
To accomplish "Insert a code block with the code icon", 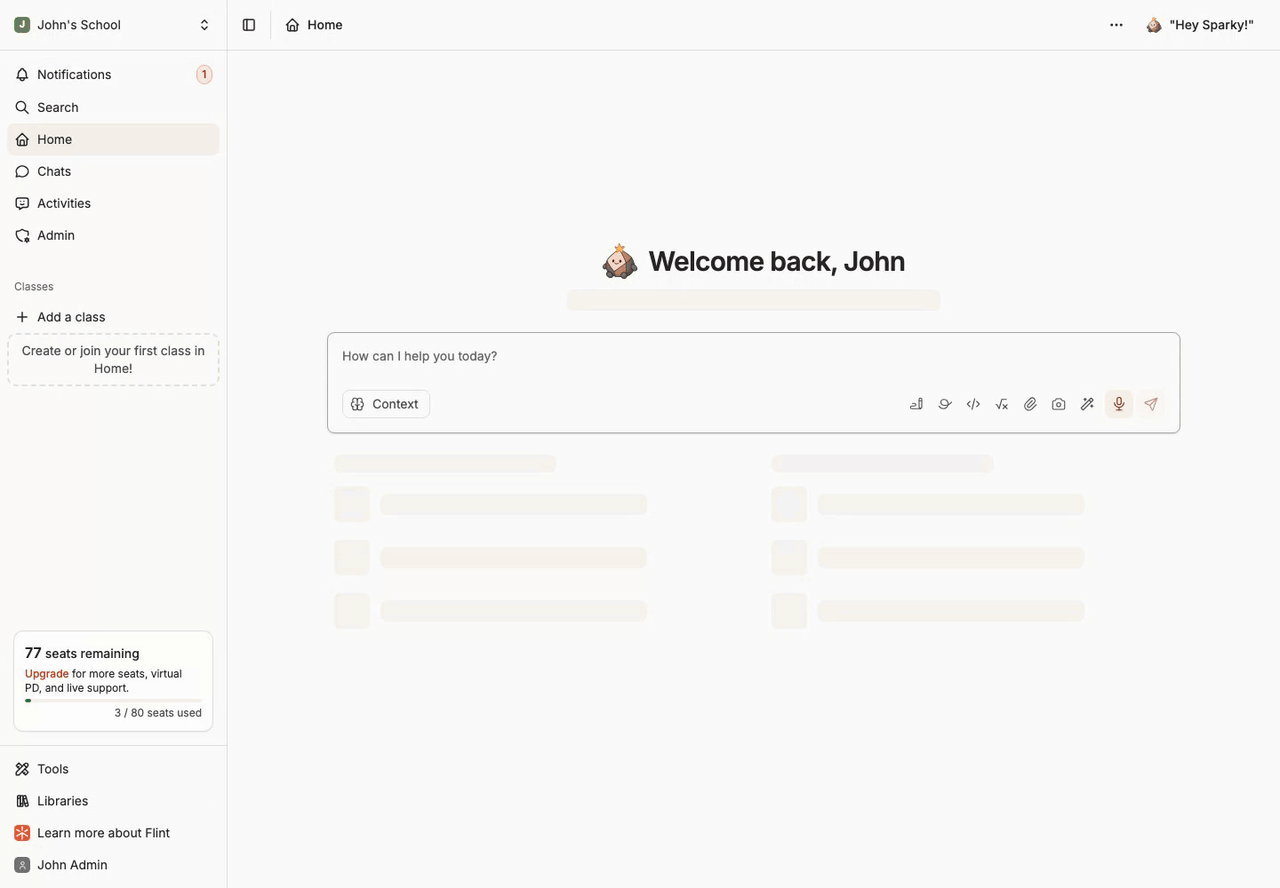I will coord(973,404).
